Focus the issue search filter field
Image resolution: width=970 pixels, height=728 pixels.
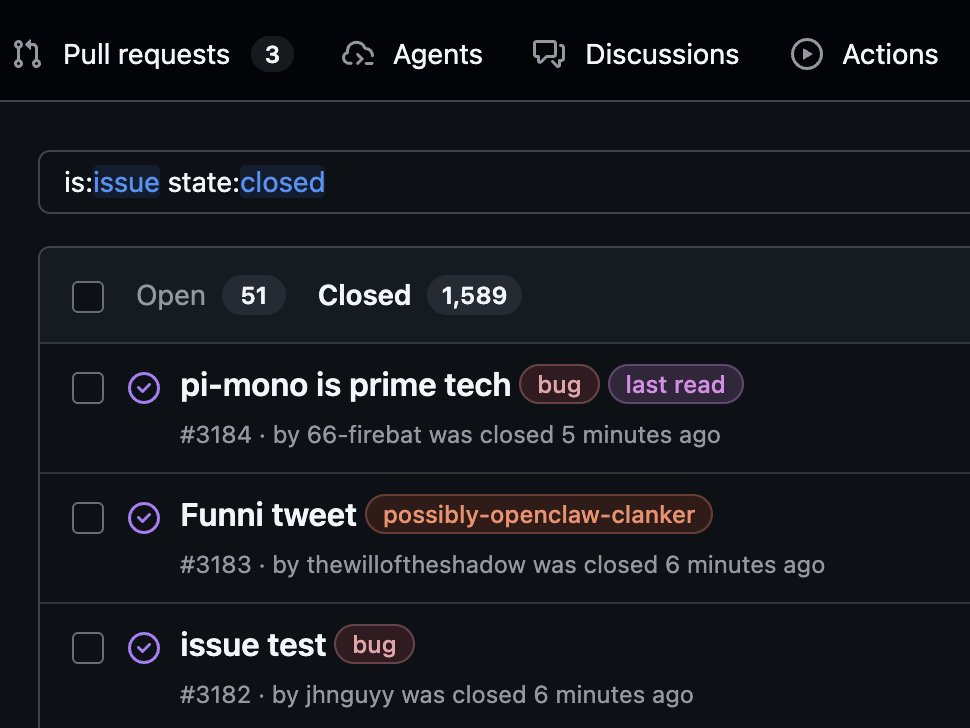click(x=600, y=182)
